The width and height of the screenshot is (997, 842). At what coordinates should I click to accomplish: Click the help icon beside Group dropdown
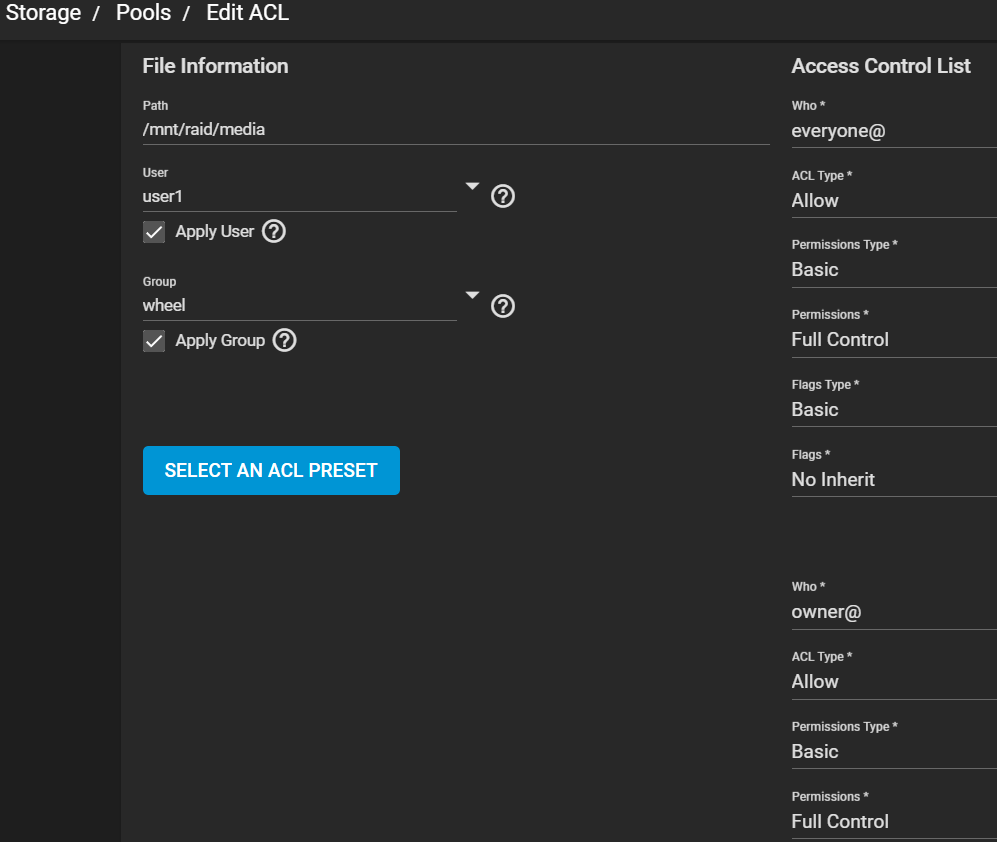pyautogui.click(x=502, y=306)
